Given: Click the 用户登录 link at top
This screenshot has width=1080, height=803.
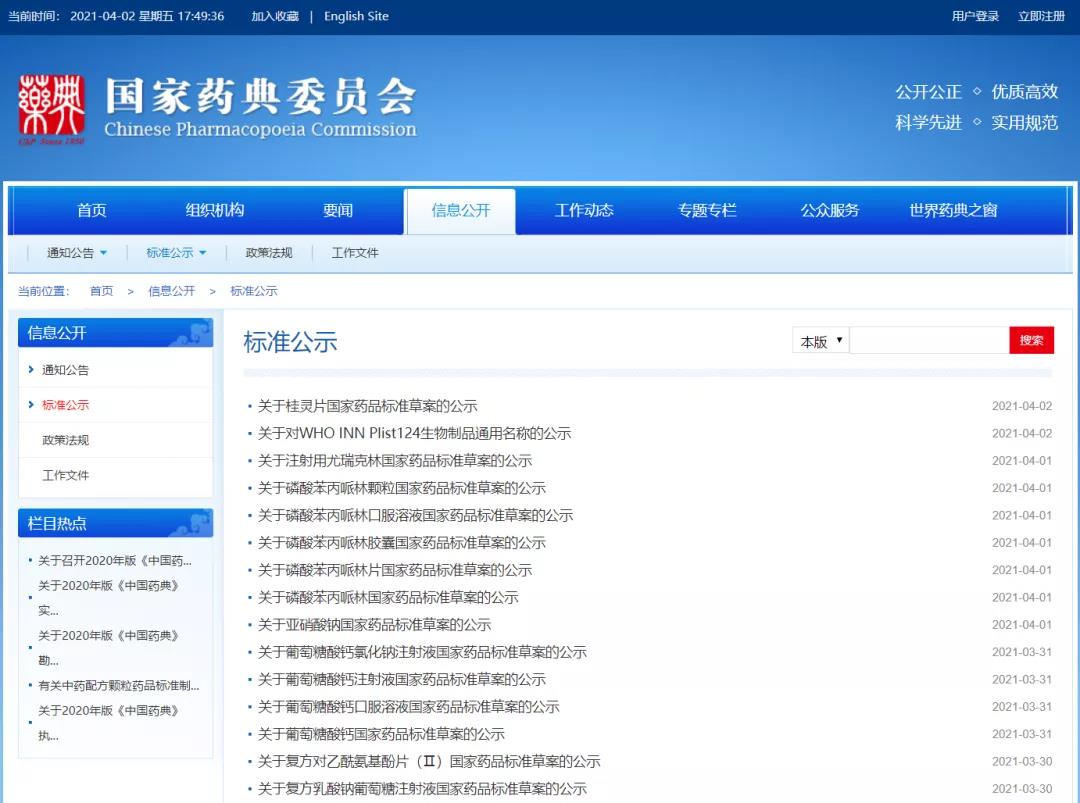Looking at the screenshot, I should point(975,16).
